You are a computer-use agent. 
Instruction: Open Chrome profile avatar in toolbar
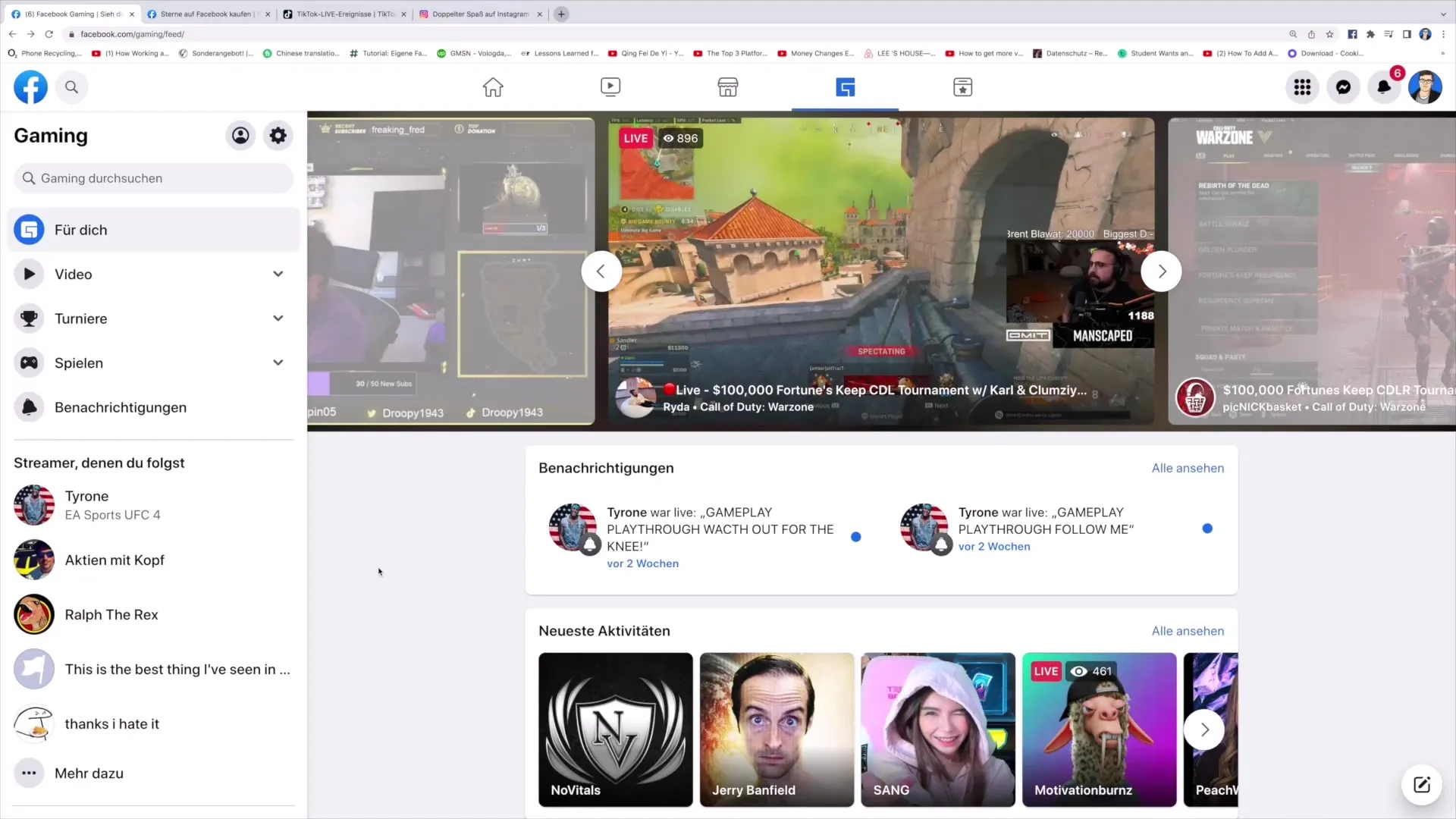1425,34
